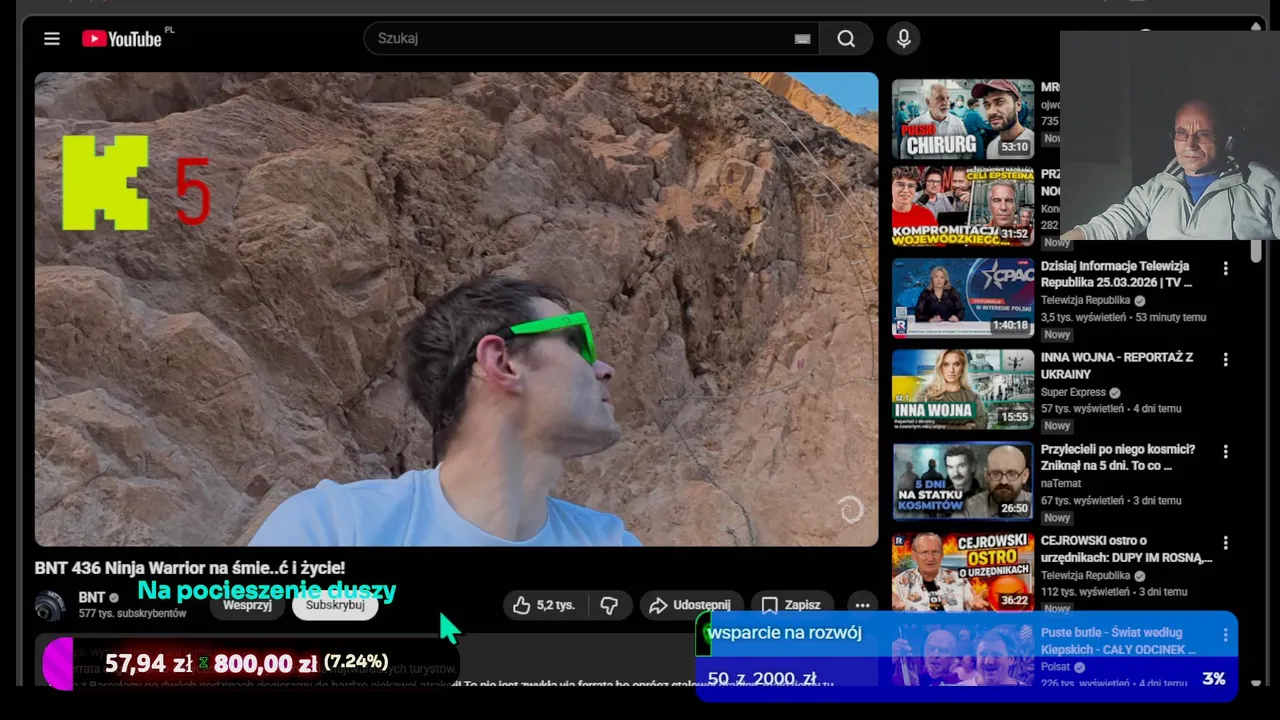Open the BNT channel avatar
The width and height of the screenshot is (1280, 720).
[x=50, y=605]
